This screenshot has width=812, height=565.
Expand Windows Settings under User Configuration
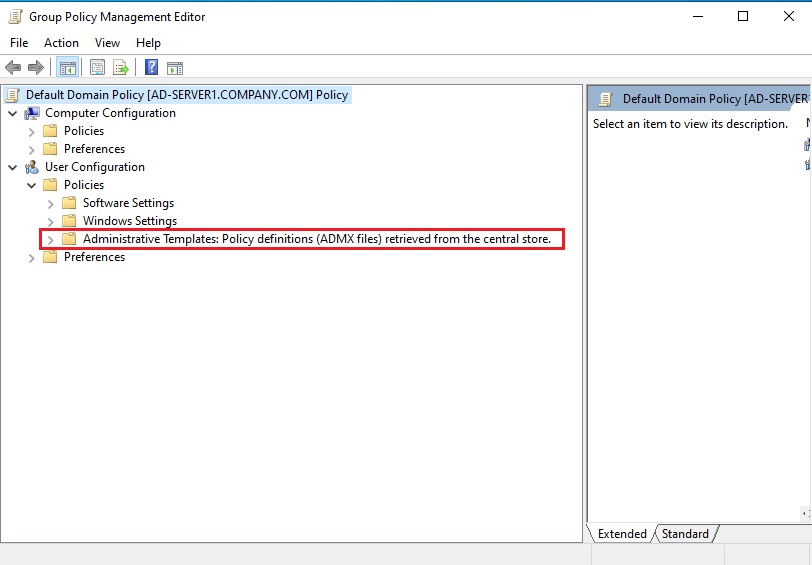click(50, 221)
